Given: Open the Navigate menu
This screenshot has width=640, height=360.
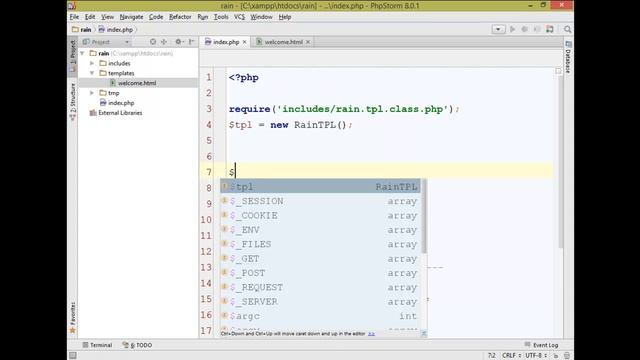Looking at the screenshot, I should 131,17.
